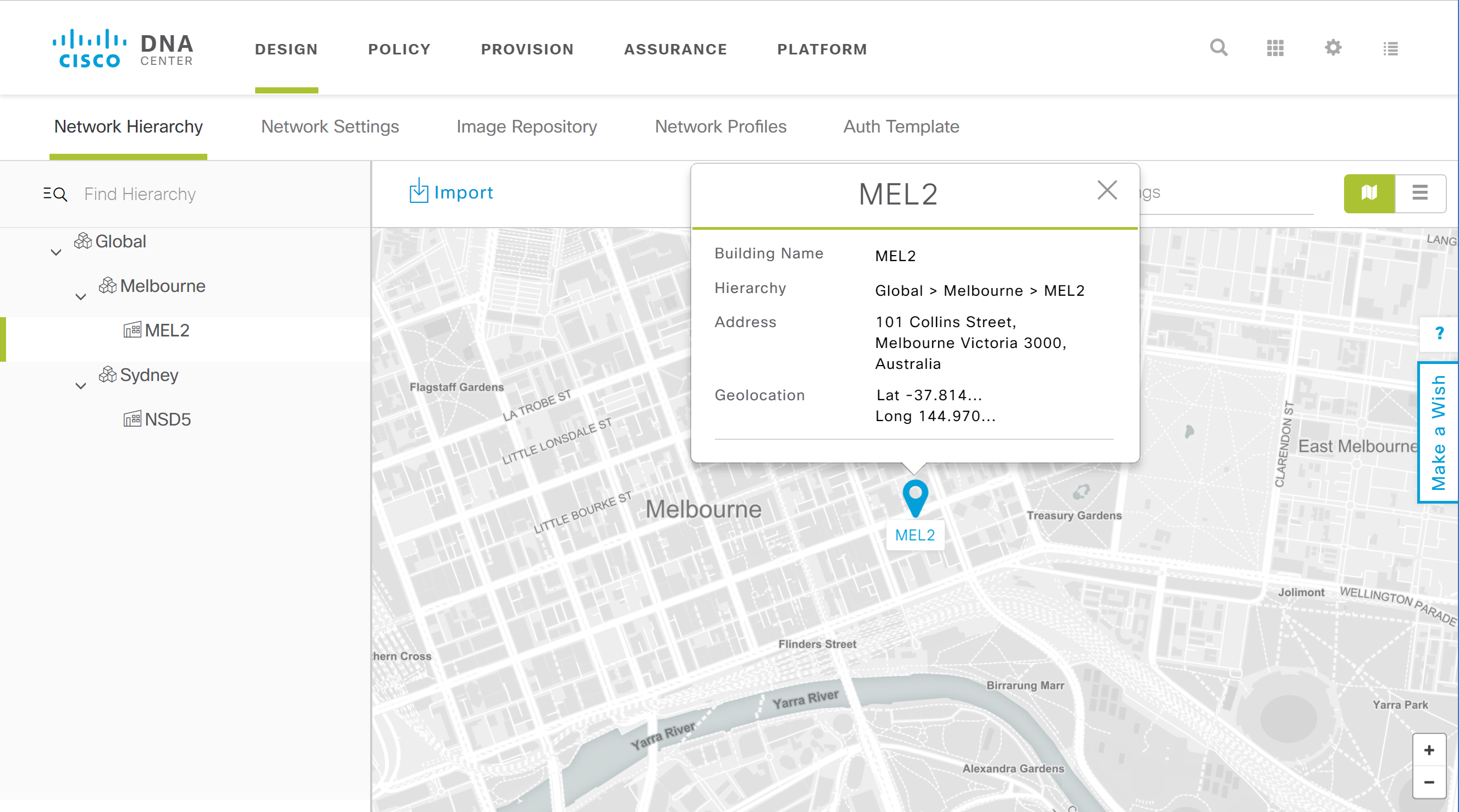Viewport: 1459px width, 812px height.
Task: Close the MEL2 details popup
Action: point(1107,190)
